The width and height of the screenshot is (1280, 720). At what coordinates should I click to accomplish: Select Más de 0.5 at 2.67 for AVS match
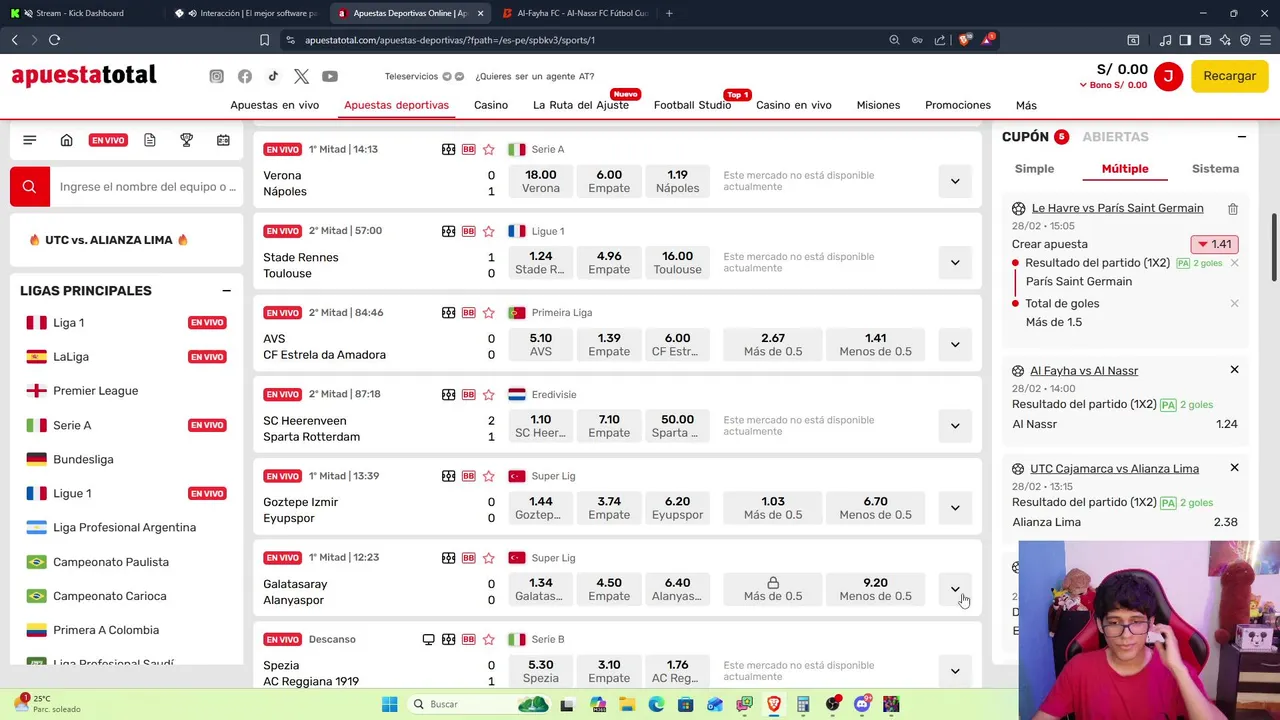773,344
